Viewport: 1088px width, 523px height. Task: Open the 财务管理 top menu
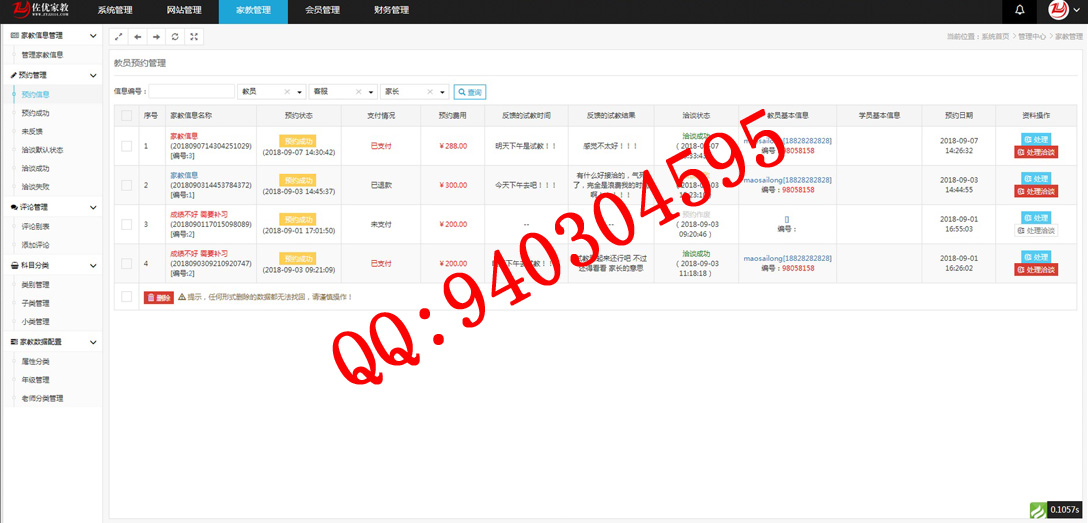click(391, 11)
